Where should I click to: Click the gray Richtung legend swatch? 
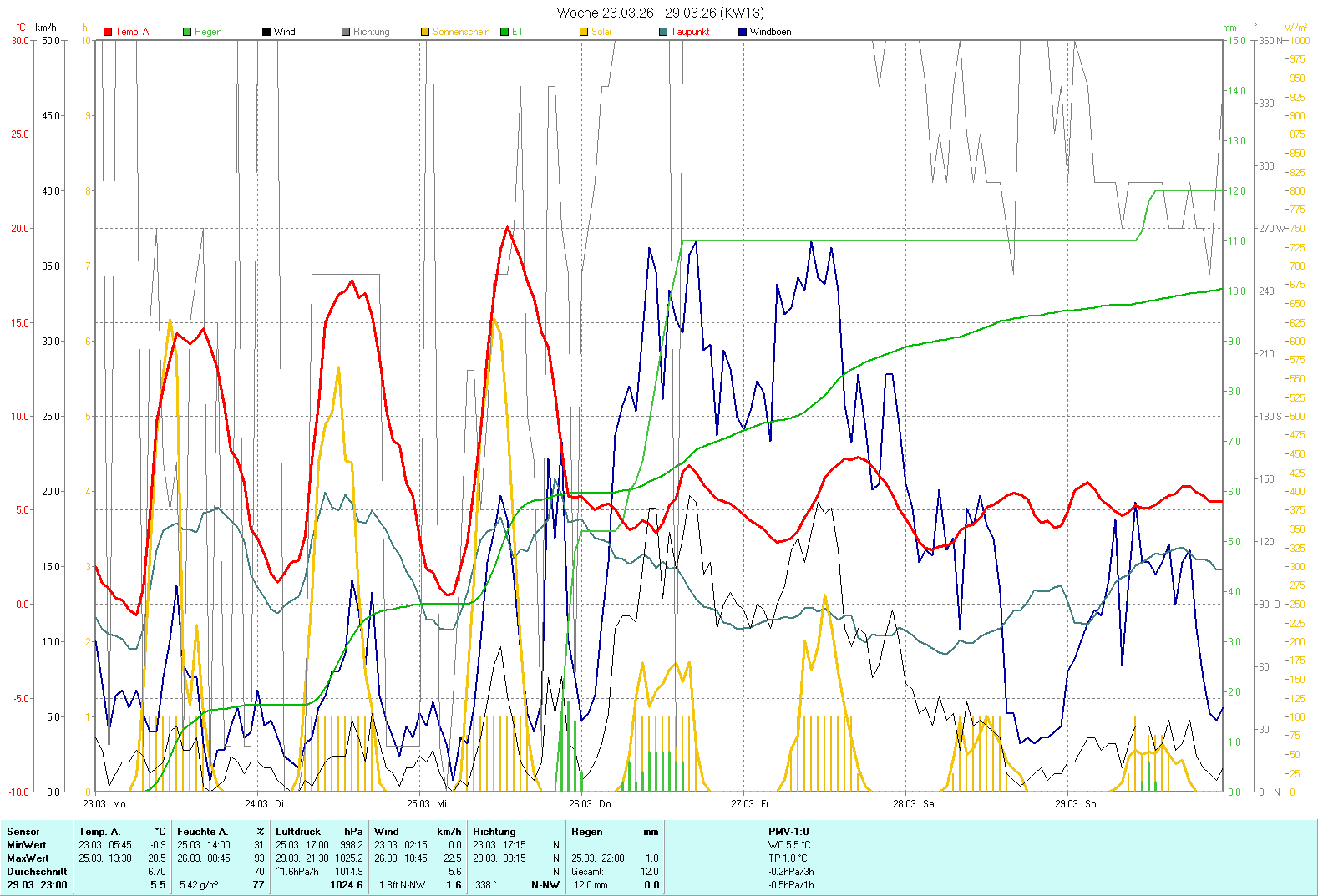(346, 32)
